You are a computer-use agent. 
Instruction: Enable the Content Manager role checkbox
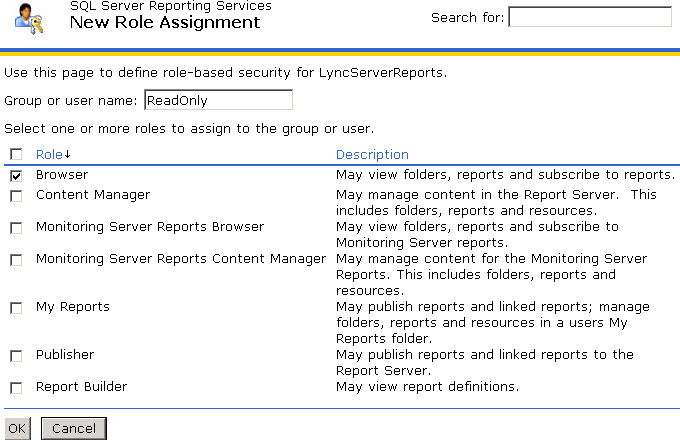(x=16, y=196)
